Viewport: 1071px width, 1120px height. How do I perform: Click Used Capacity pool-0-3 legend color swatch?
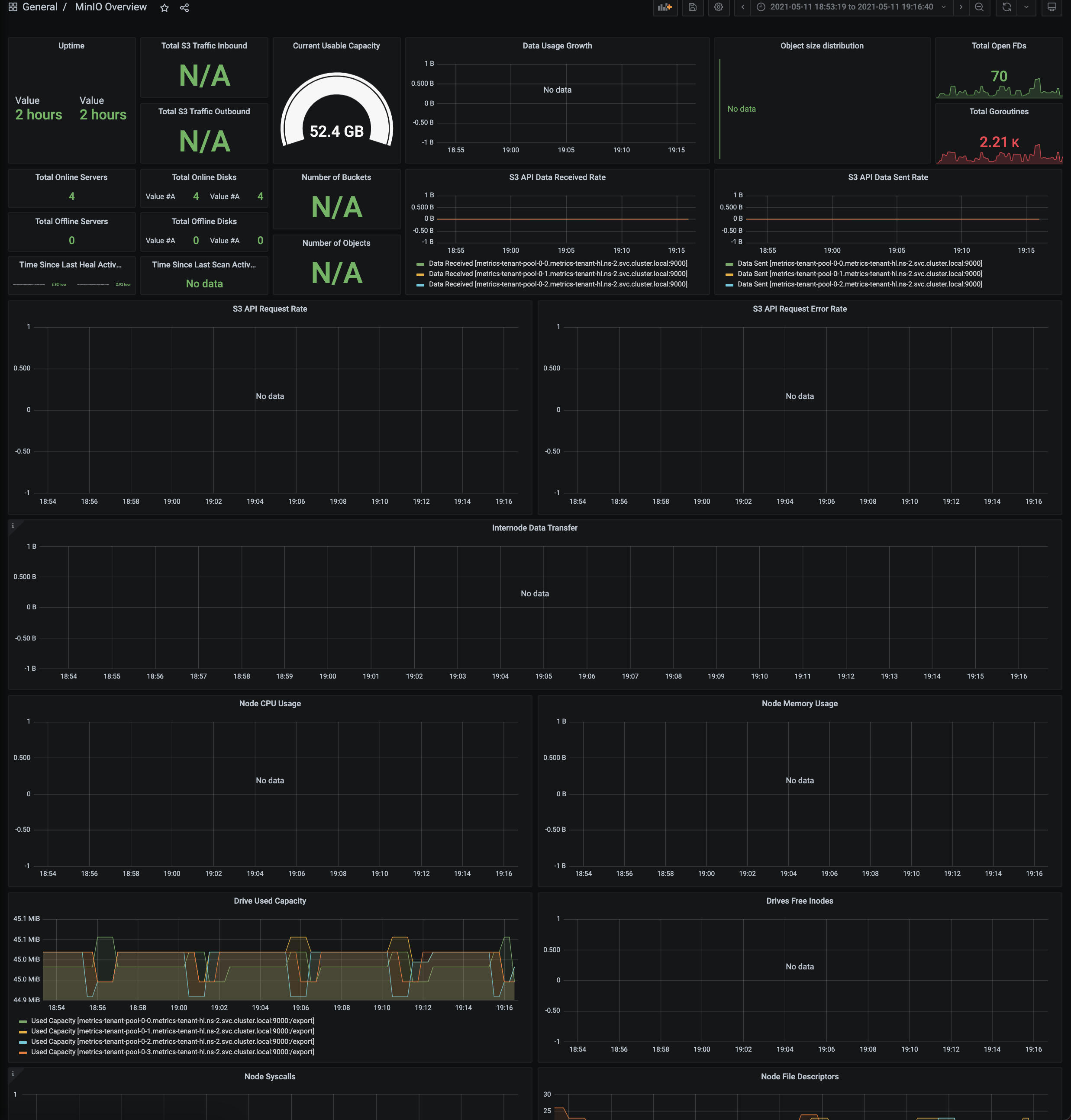pyautogui.click(x=23, y=1052)
